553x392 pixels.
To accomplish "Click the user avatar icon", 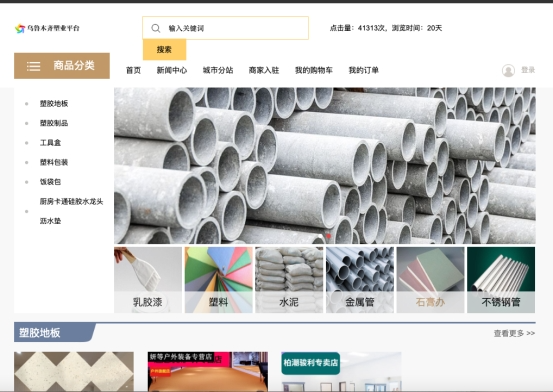I will (x=508, y=71).
